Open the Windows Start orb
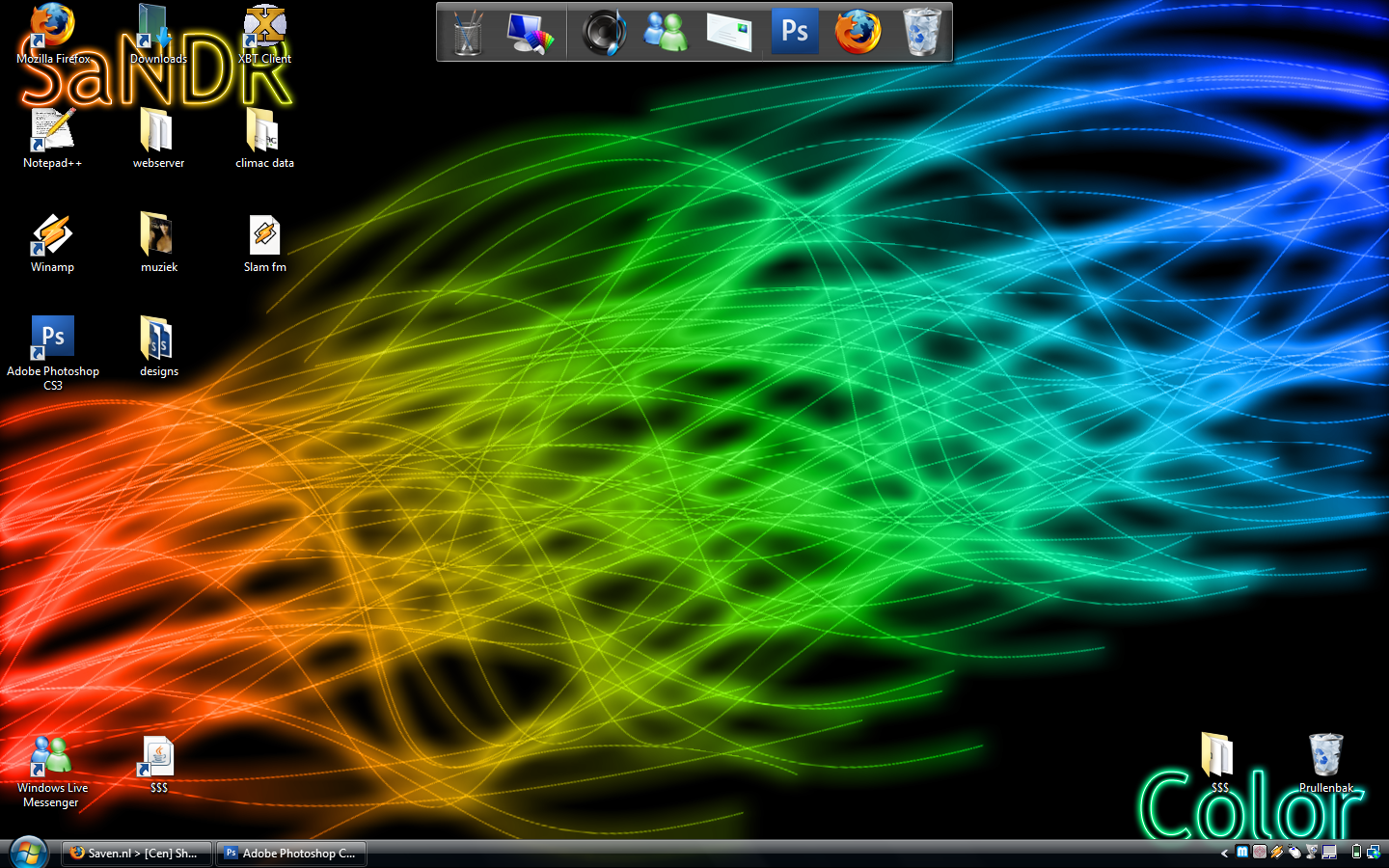Image resolution: width=1389 pixels, height=868 pixels. point(28,853)
